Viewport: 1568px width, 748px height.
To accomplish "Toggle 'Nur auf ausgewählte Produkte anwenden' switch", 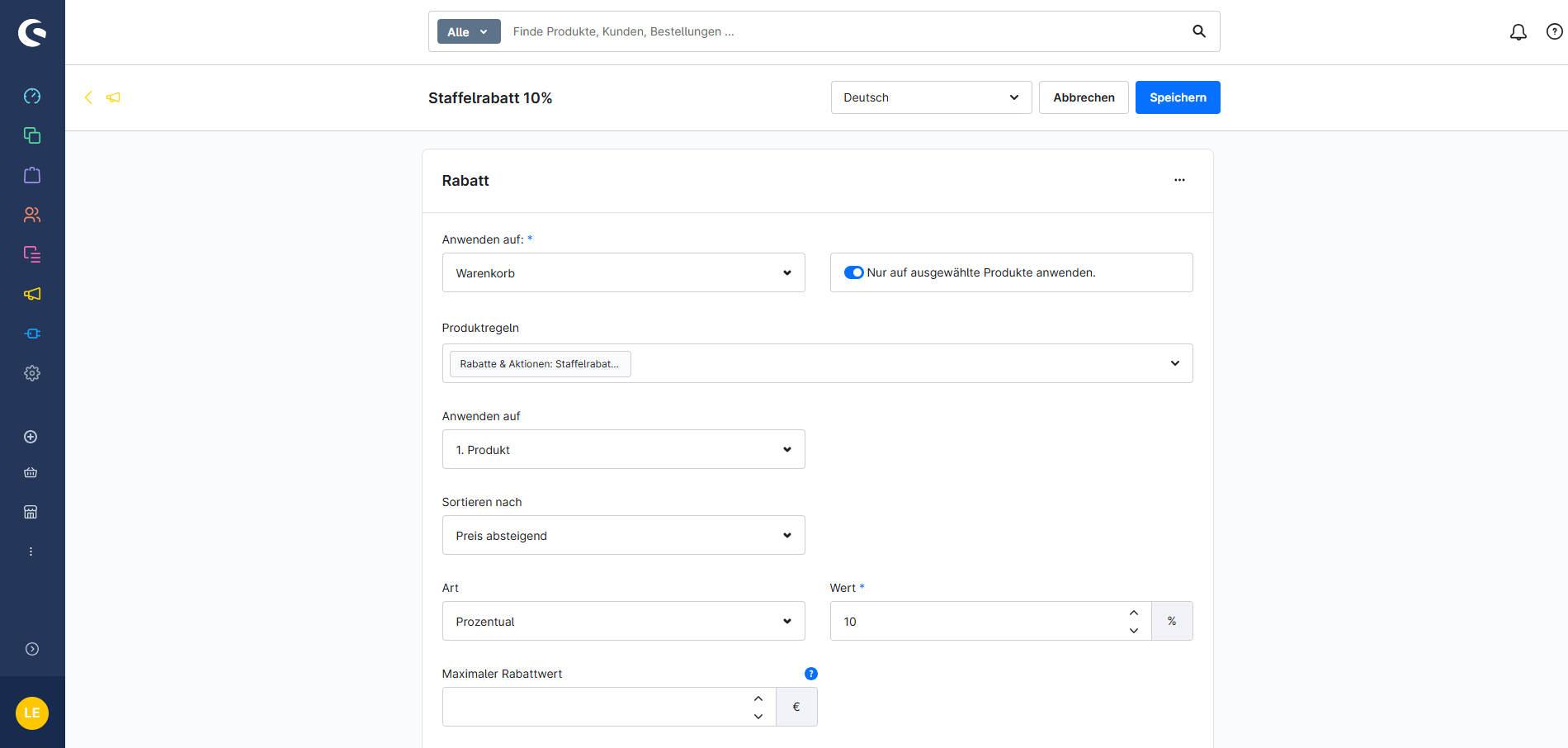I will point(853,272).
